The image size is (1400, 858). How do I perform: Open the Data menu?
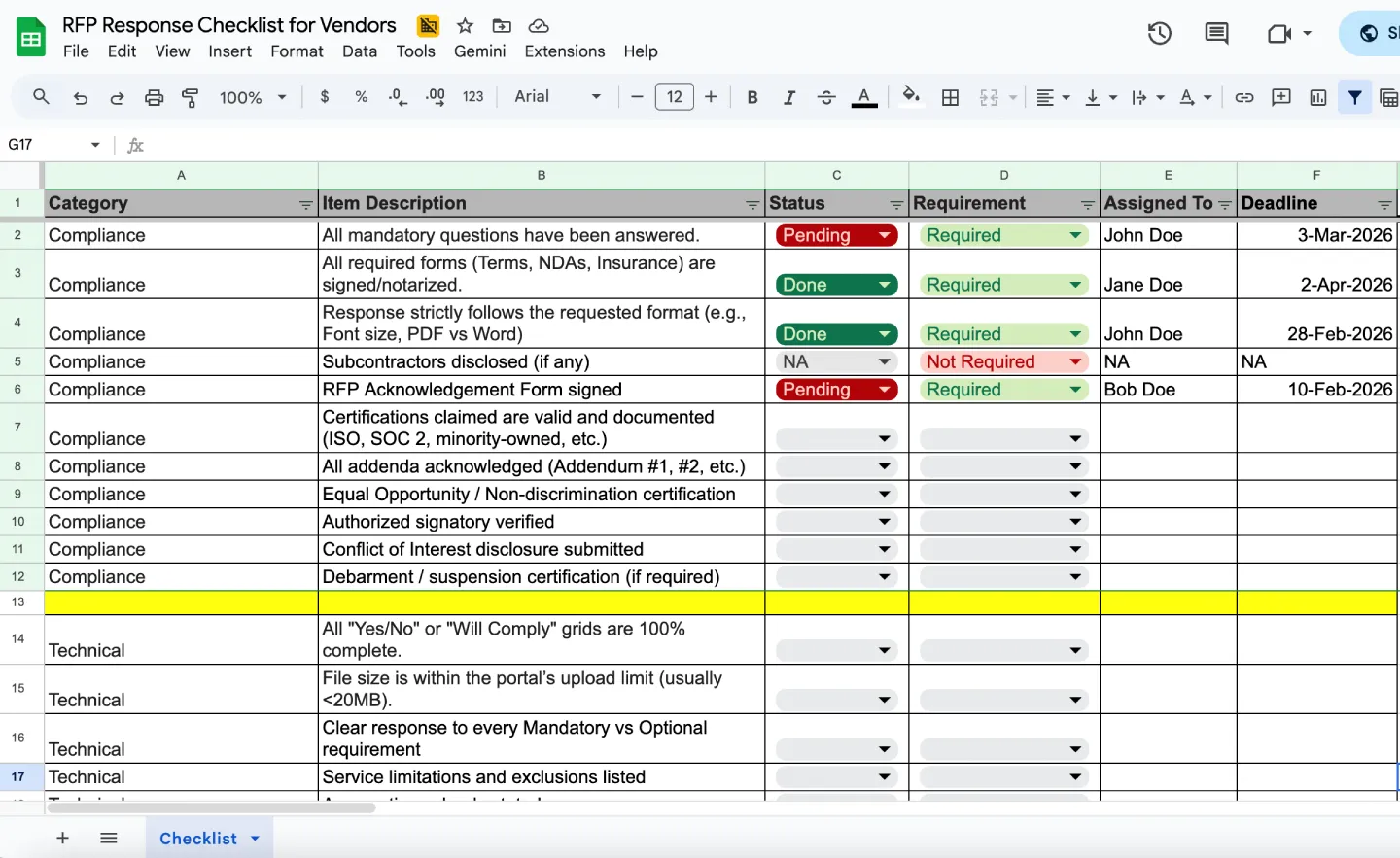tap(359, 51)
